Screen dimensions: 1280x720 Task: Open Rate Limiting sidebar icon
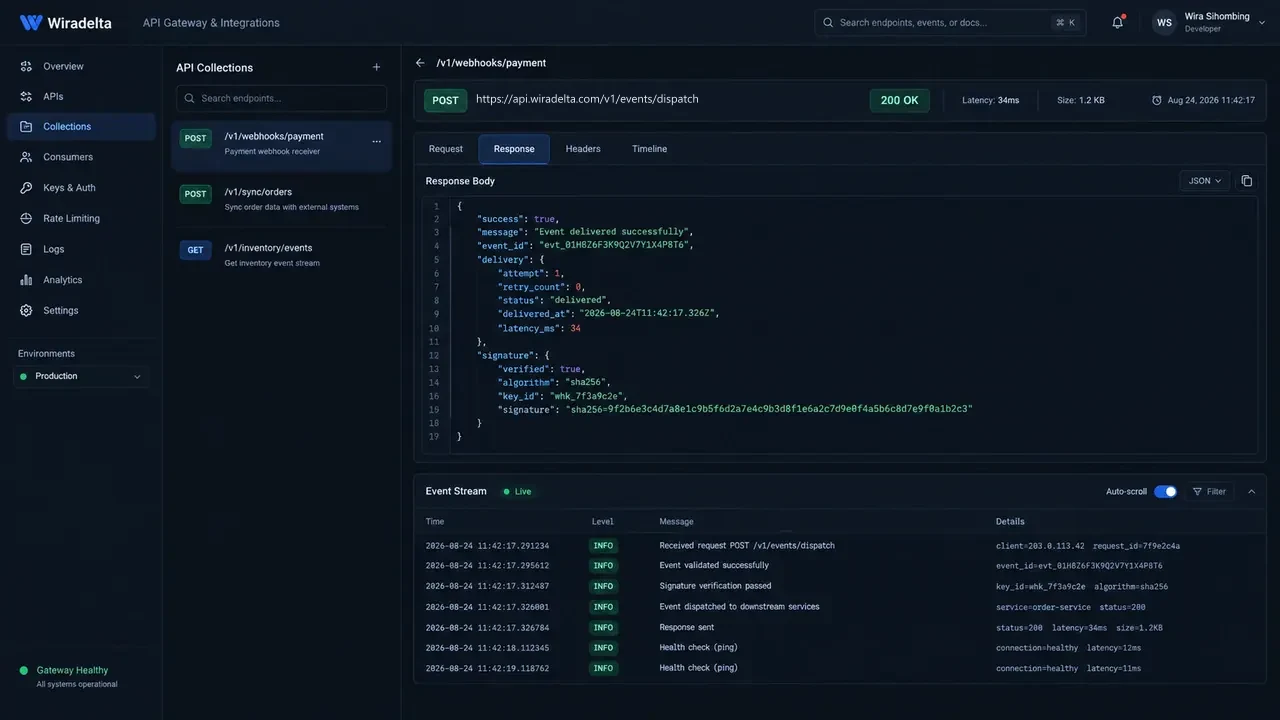[26, 218]
